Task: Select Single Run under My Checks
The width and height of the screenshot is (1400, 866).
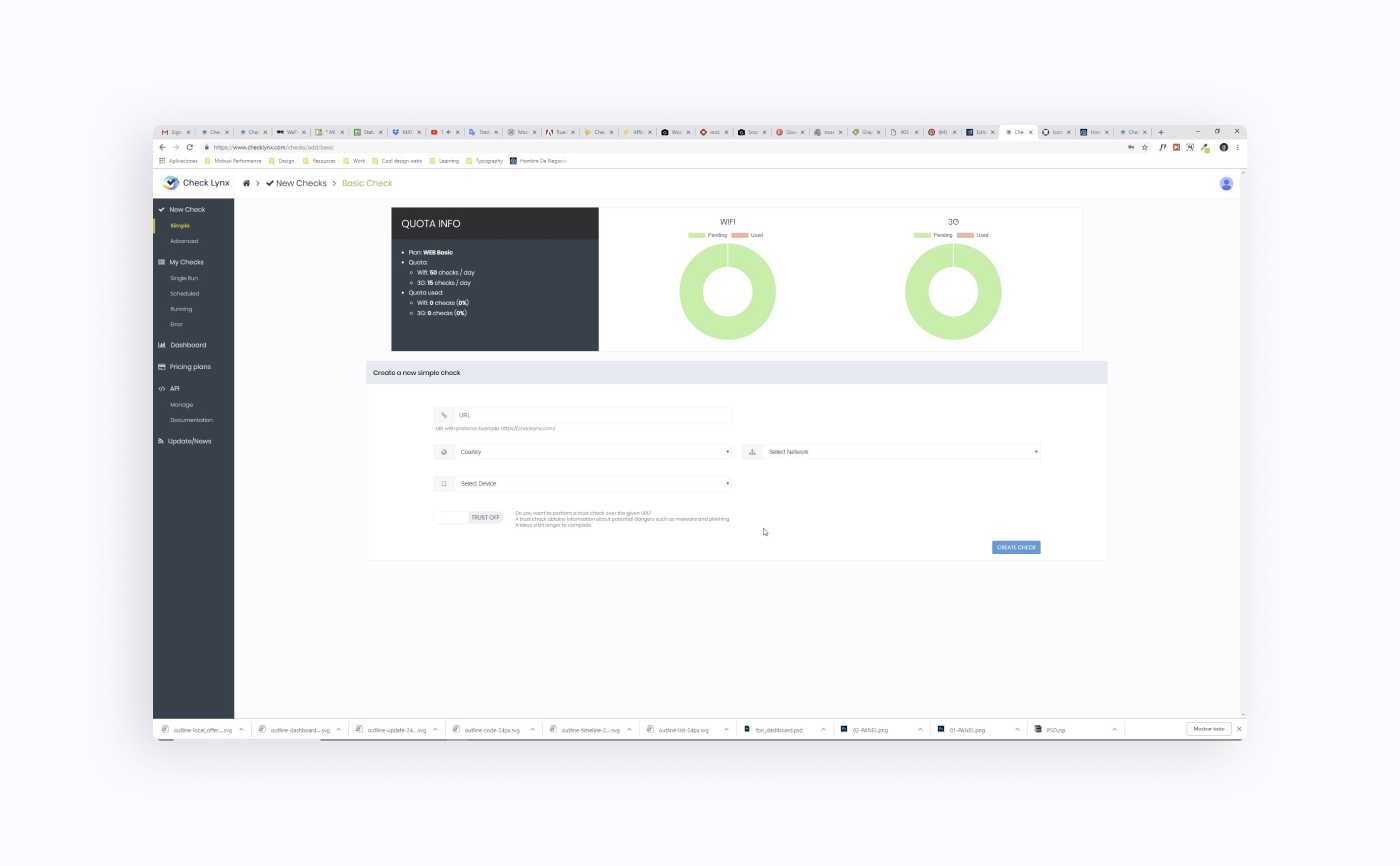Action: coord(184,278)
